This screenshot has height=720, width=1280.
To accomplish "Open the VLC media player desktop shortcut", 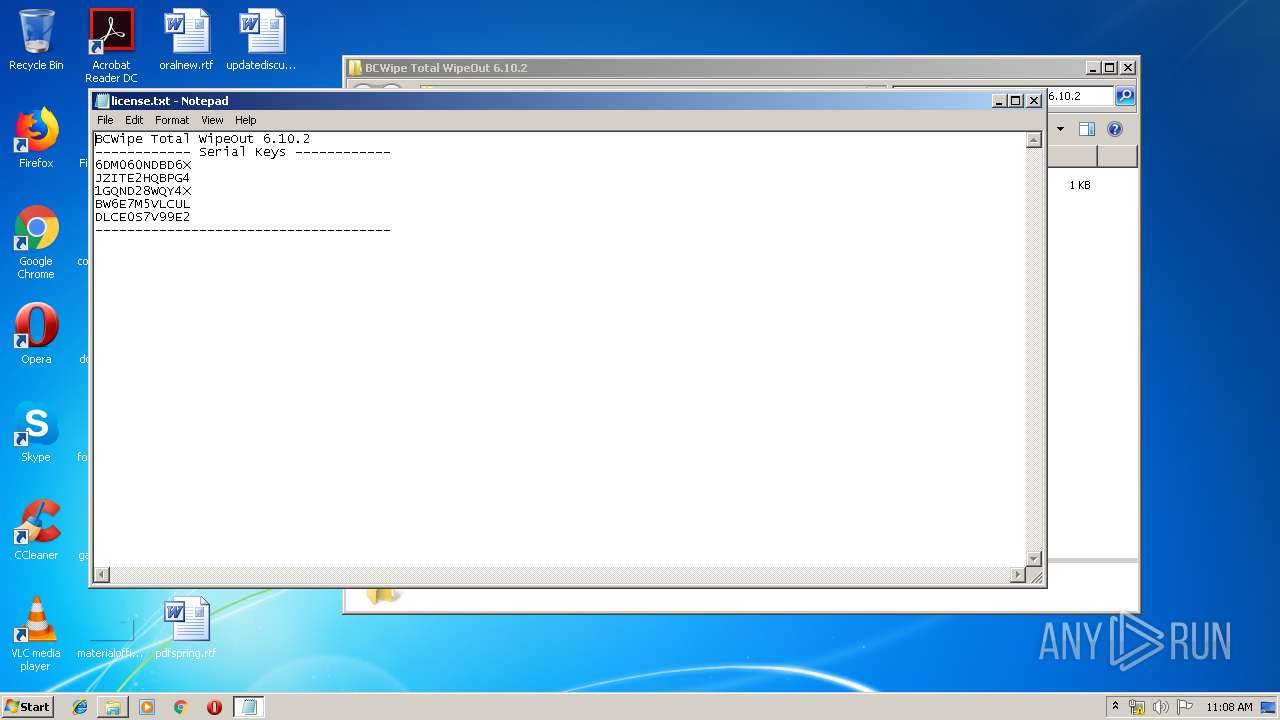I will (x=36, y=634).
